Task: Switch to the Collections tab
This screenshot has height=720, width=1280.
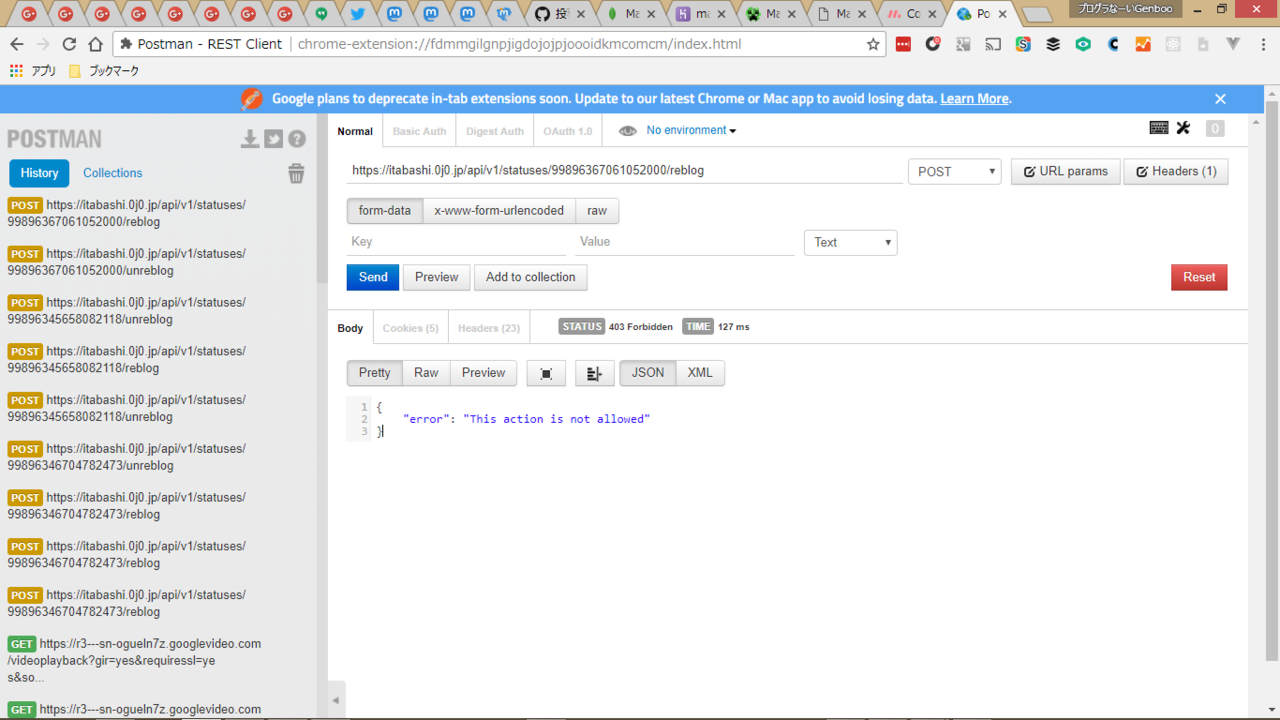Action: tap(113, 173)
